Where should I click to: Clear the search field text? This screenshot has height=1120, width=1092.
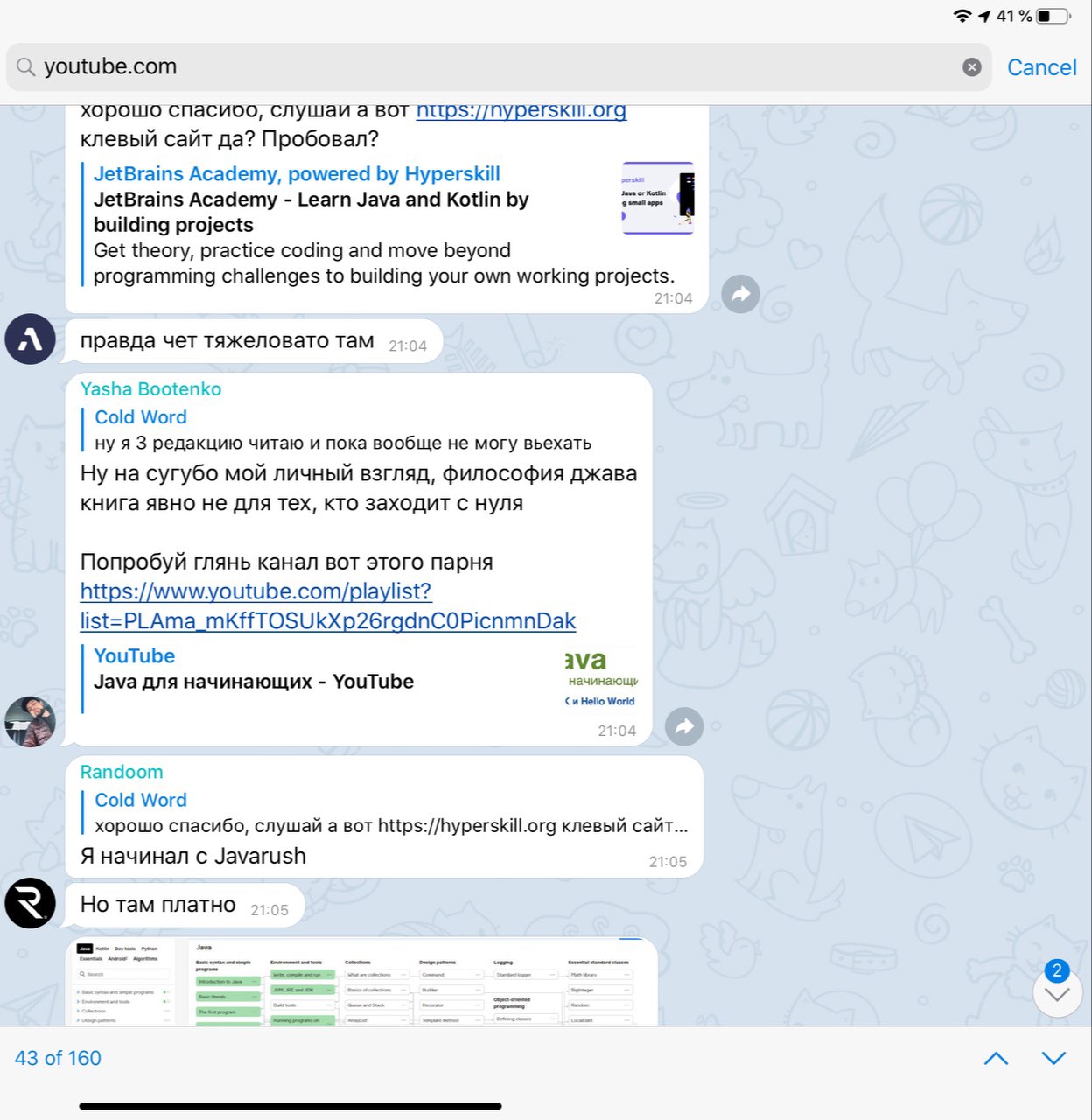coord(971,67)
